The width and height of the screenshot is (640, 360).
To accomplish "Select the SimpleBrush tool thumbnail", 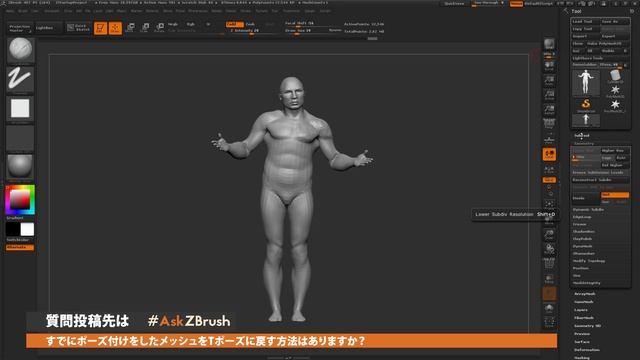I will click(x=586, y=105).
